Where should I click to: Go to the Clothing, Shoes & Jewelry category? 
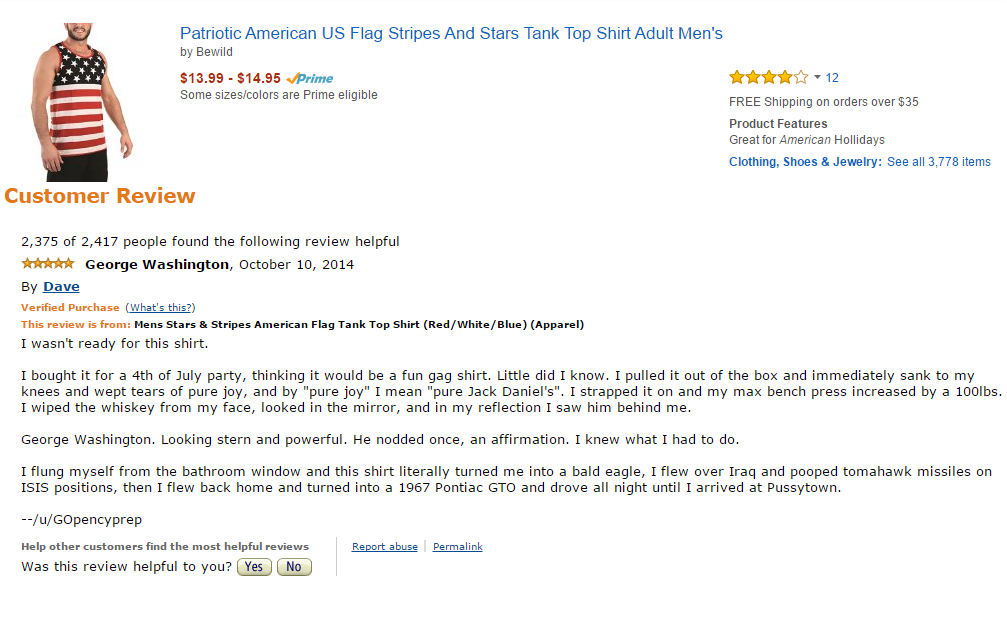tap(805, 162)
